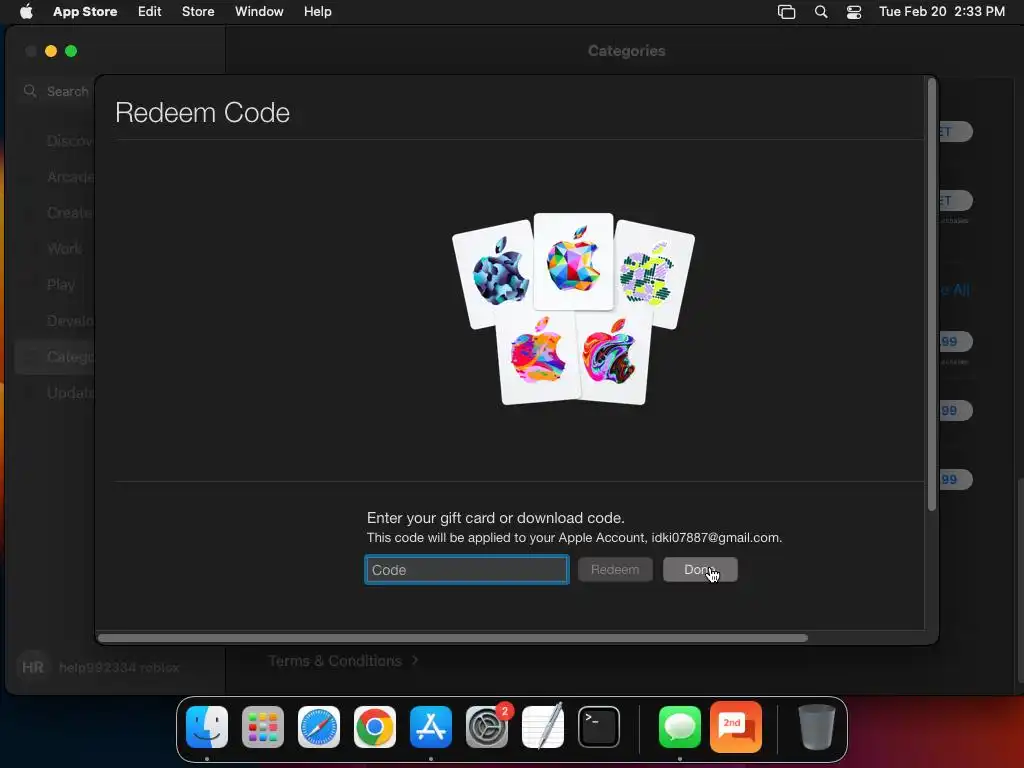
Task: Open Google Chrome from the Dock
Action: [375, 727]
